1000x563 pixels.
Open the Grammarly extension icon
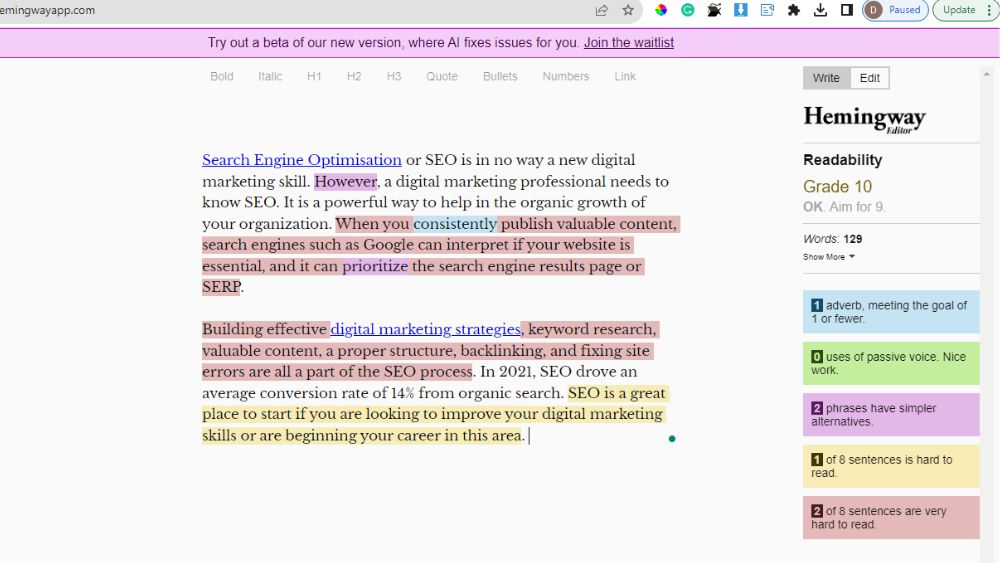click(x=688, y=10)
